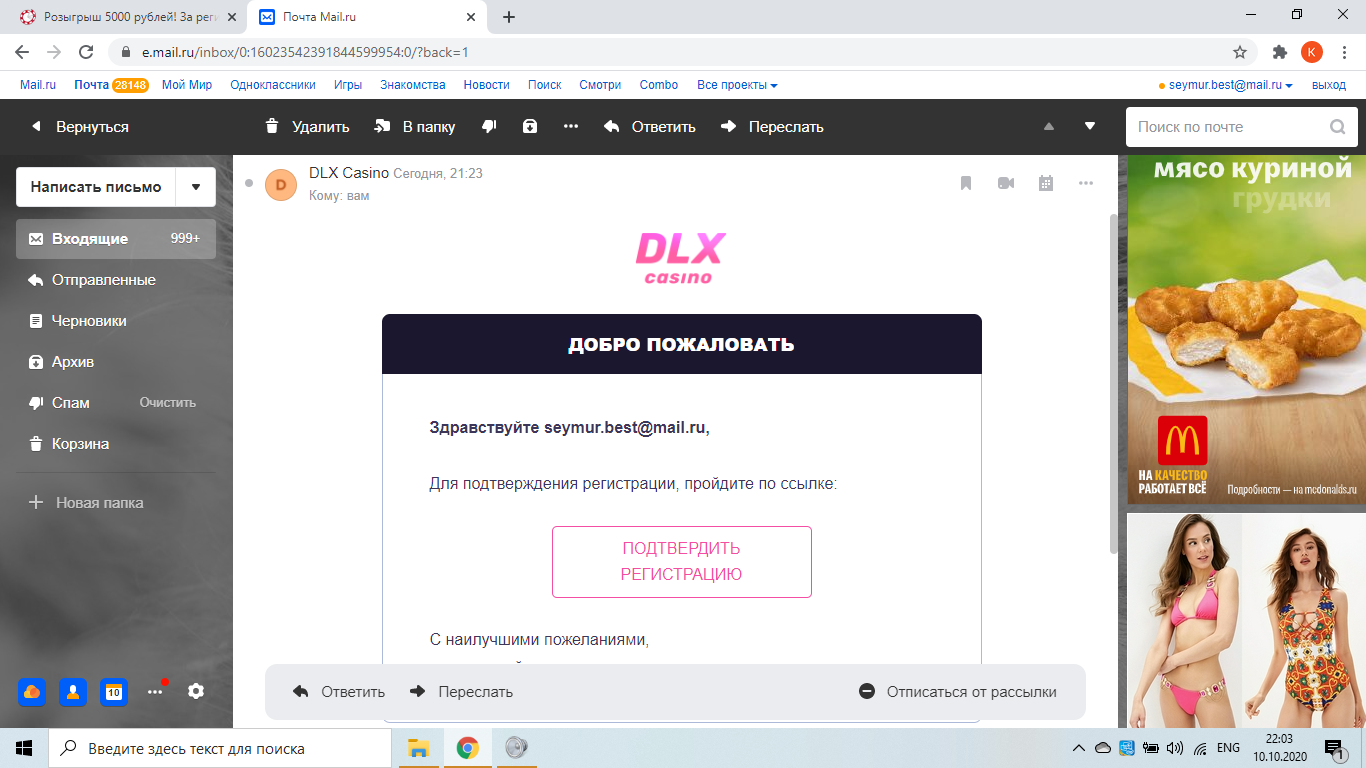The width and height of the screenshot is (1366, 768).
Task: Open the Одноклассники link
Action: [273, 85]
